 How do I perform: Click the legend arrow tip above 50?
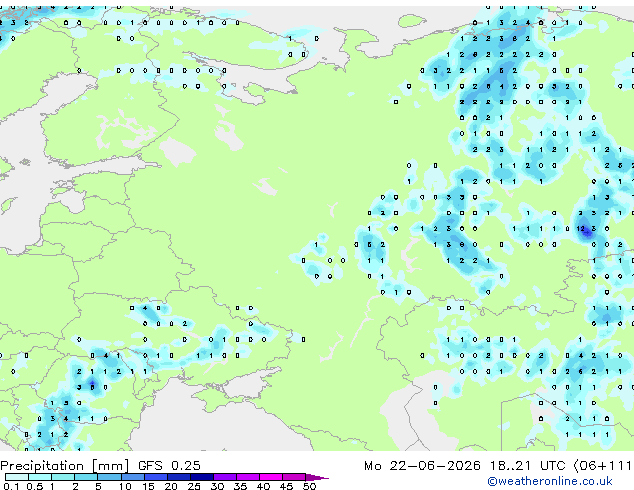click(x=317, y=477)
